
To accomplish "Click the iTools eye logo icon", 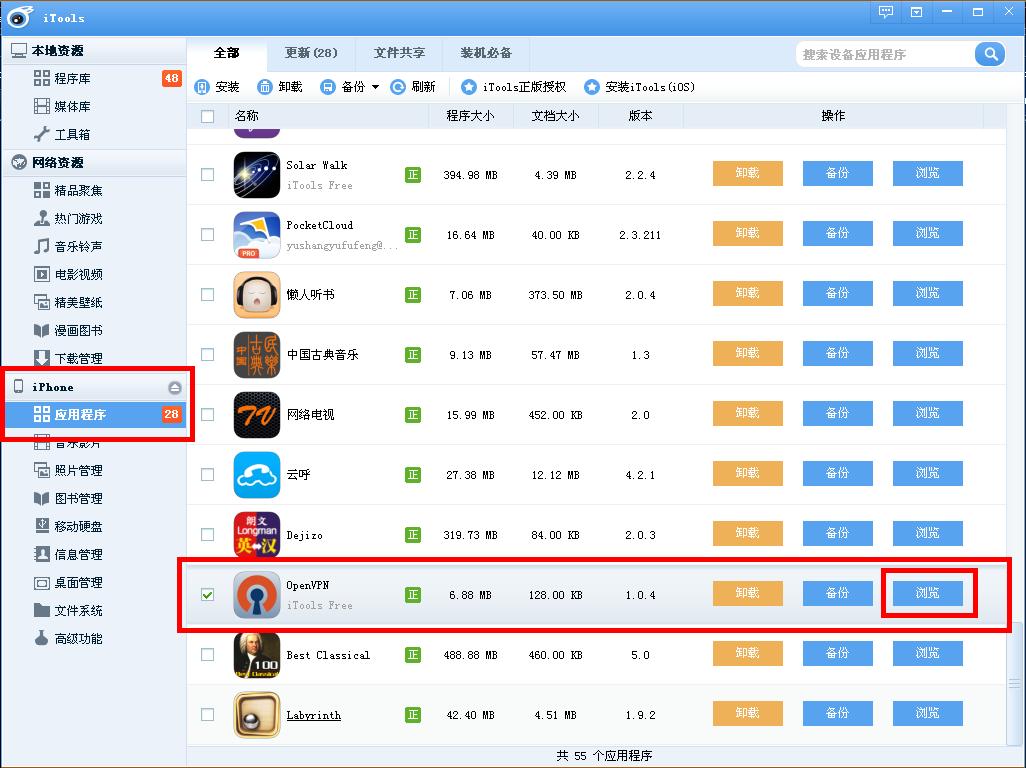I will [x=20, y=16].
